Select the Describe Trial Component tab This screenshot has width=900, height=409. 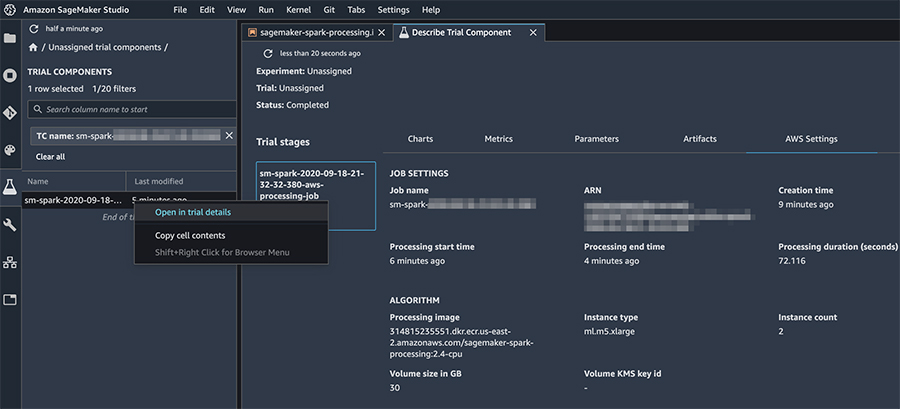point(462,33)
